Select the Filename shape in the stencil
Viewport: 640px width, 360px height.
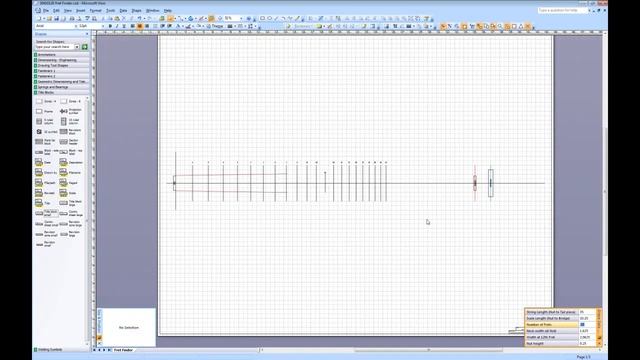point(70,172)
